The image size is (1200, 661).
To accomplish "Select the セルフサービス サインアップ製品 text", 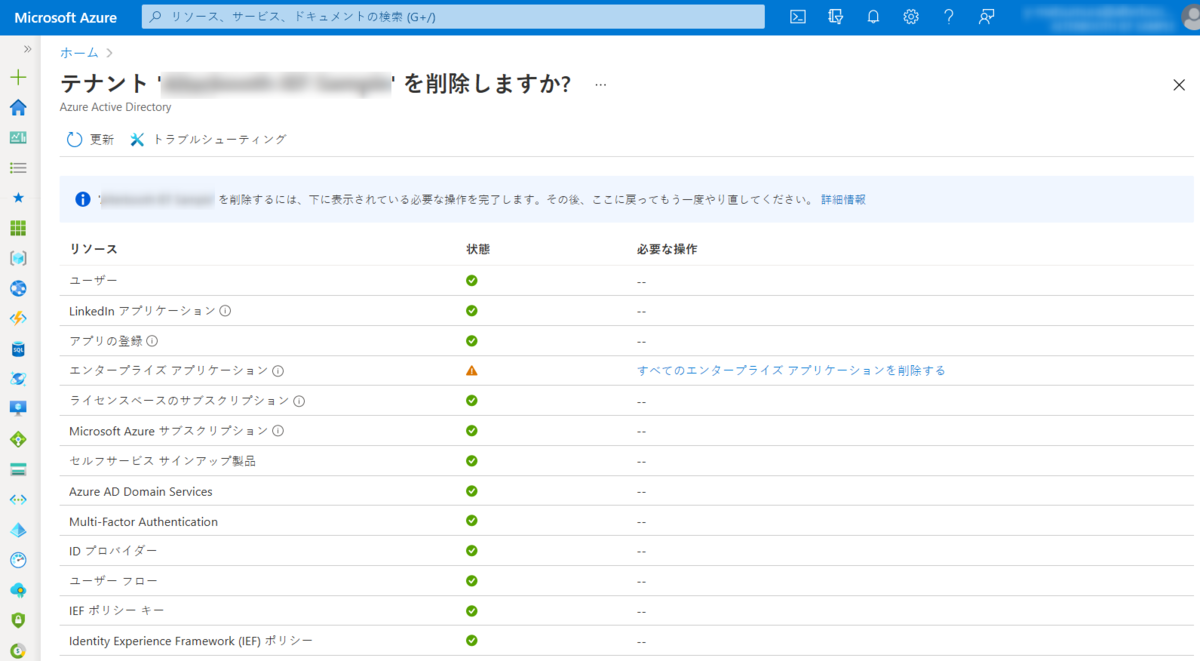I will [162, 461].
